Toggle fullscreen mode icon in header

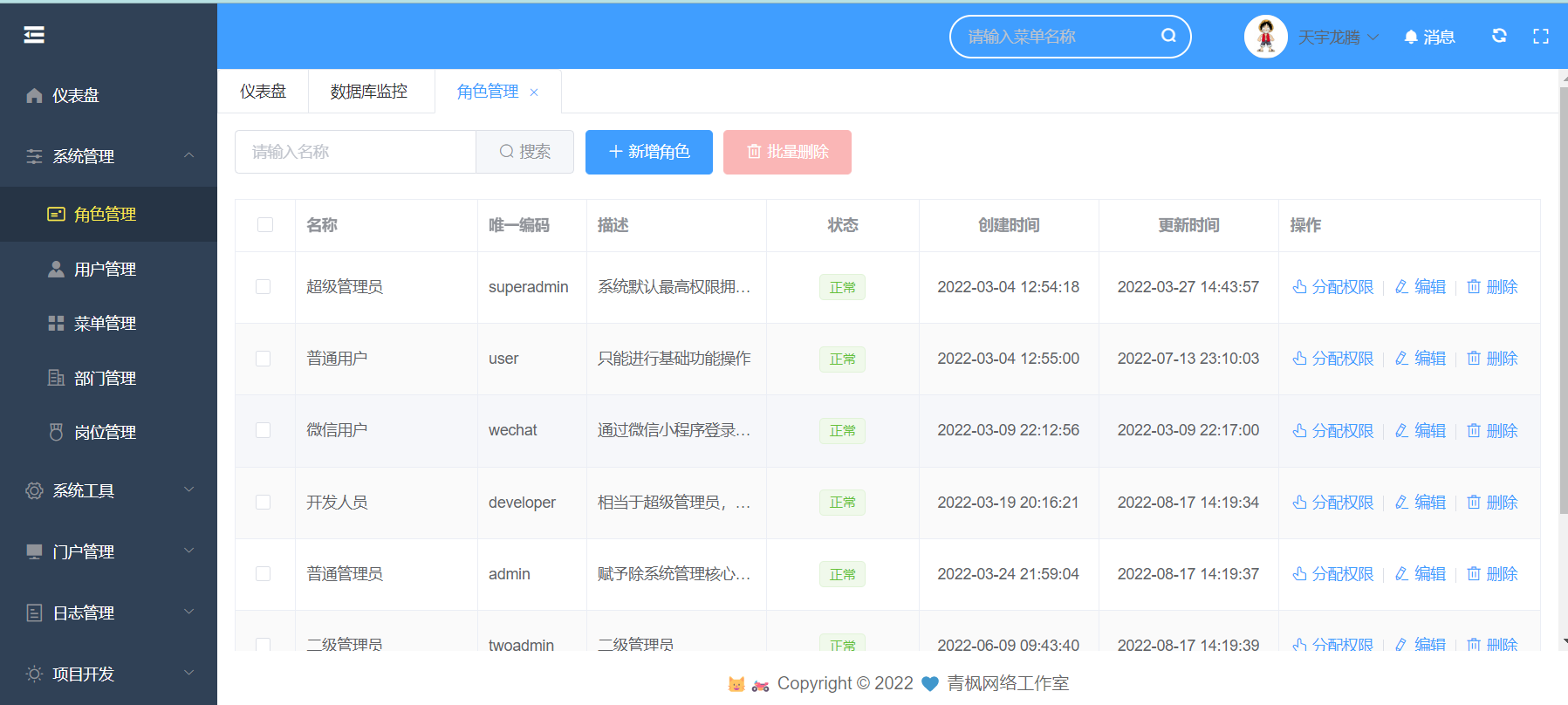pyautogui.click(x=1541, y=36)
